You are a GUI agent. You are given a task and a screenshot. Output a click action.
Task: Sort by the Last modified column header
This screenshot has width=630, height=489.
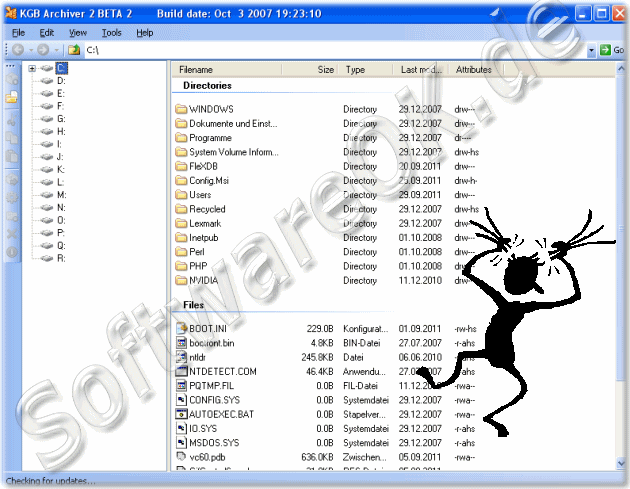421,70
